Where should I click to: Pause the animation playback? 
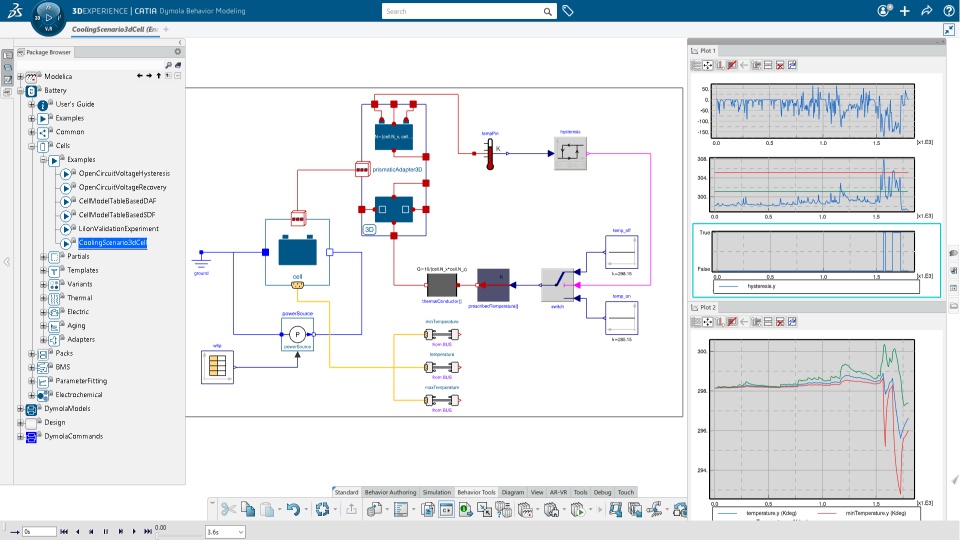click(x=106, y=532)
